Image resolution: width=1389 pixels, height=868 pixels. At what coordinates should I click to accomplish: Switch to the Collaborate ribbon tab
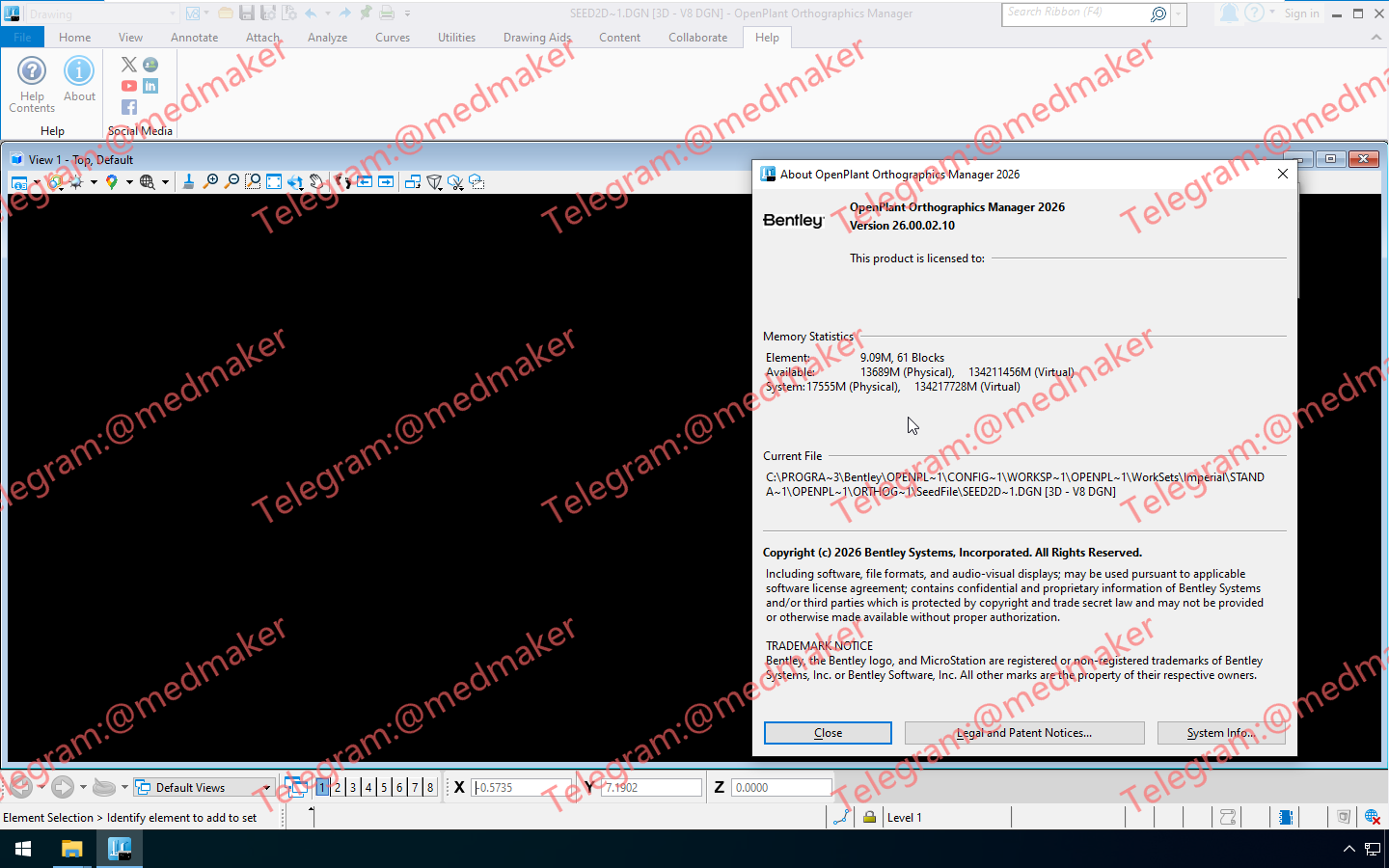pos(697,38)
